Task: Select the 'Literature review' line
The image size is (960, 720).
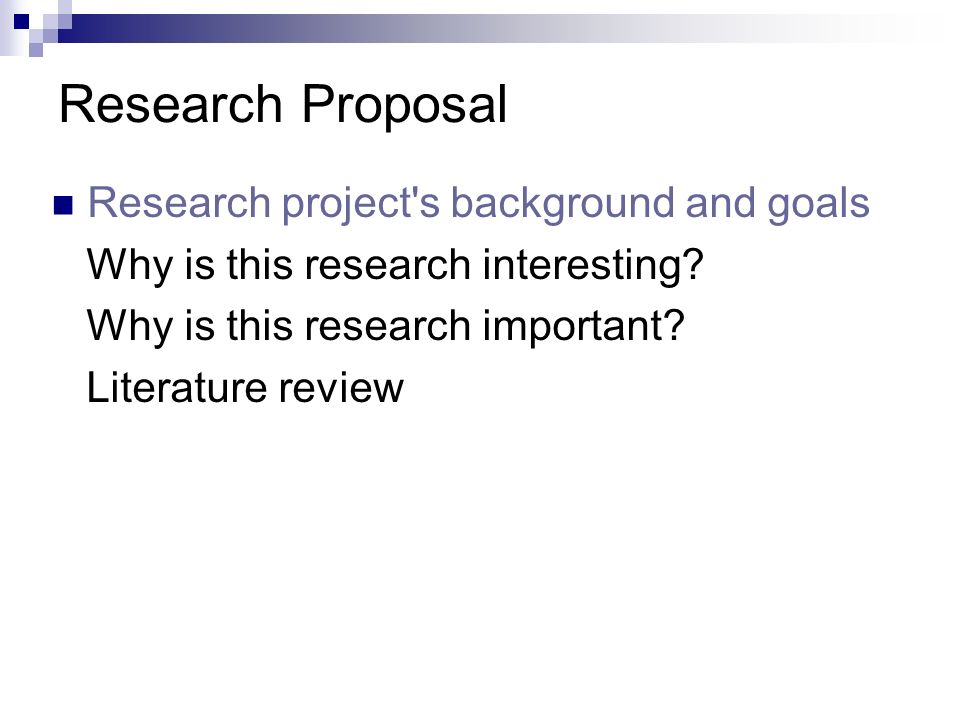Action: pos(245,387)
